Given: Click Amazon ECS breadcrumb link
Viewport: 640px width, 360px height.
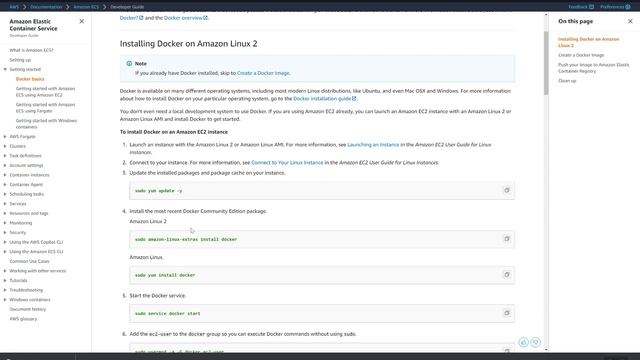Looking at the screenshot, I should 86,7.
